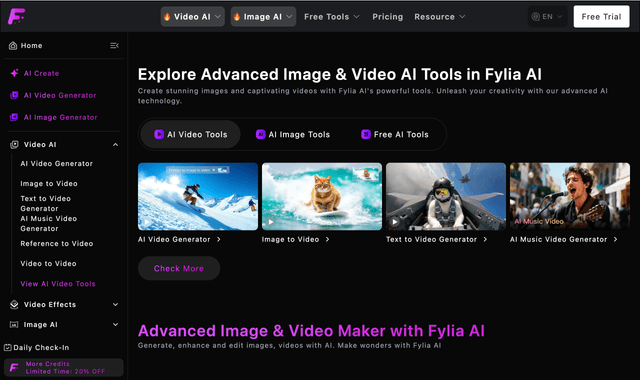Open the Image AI header dropdown

(x=263, y=17)
